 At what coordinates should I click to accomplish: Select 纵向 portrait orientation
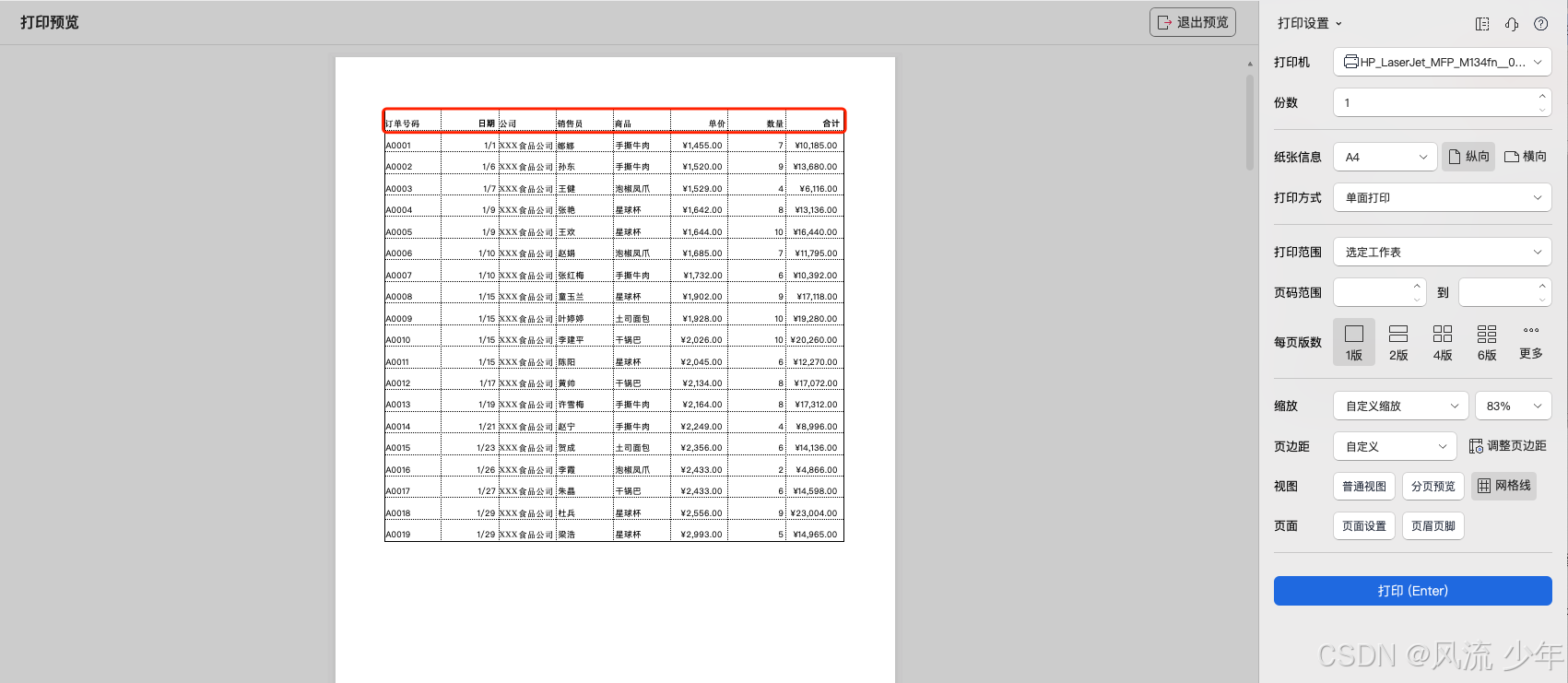click(x=1468, y=157)
